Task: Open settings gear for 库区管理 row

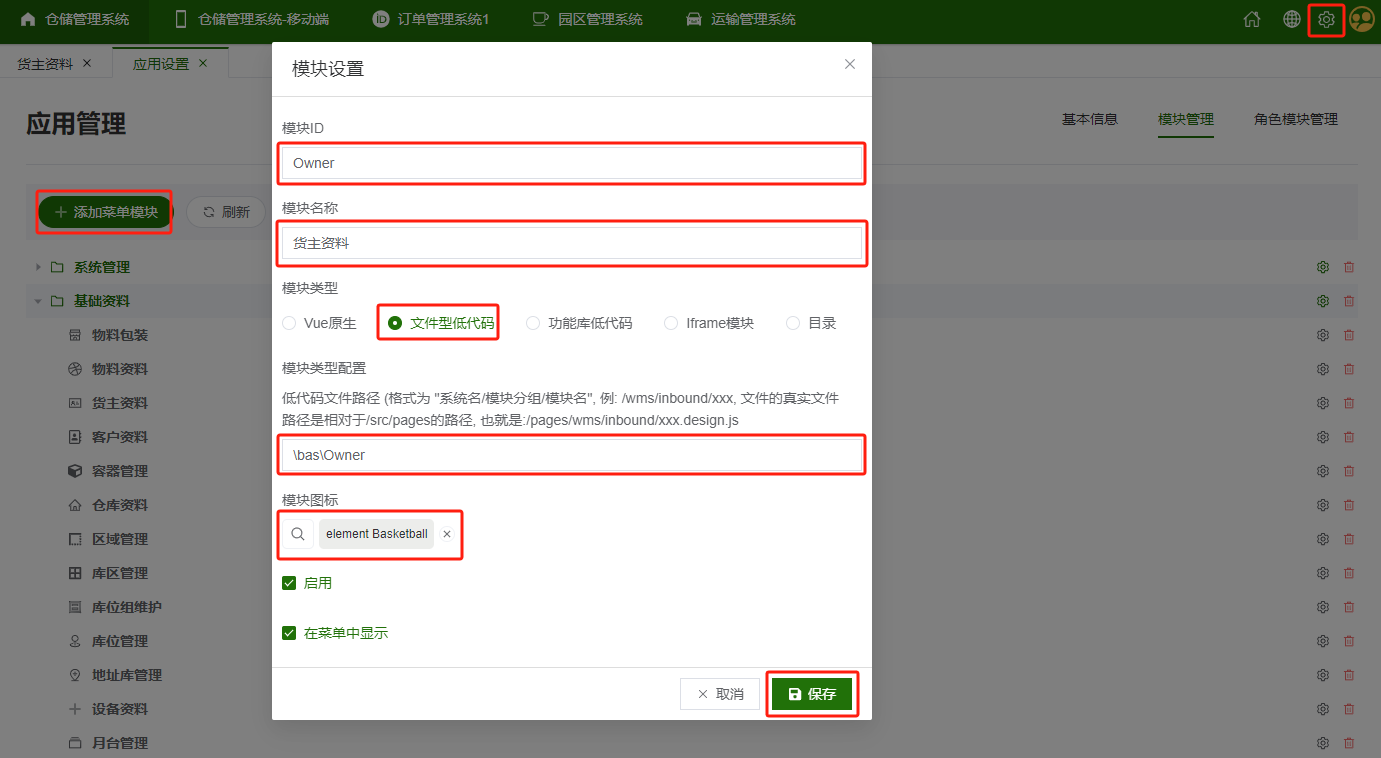Action: 1323,573
